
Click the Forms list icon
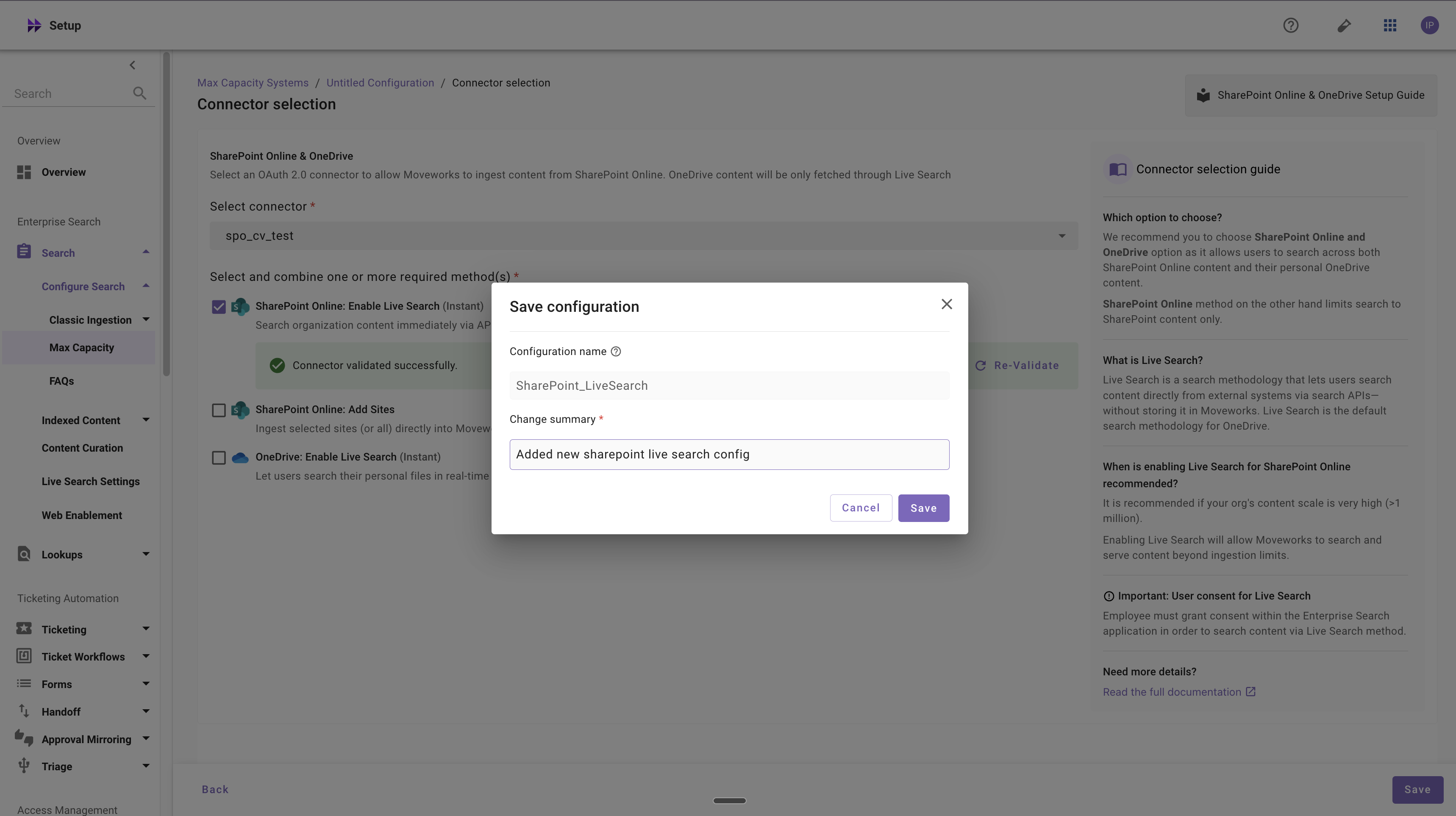pyautogui.click(x=24, y=683)
